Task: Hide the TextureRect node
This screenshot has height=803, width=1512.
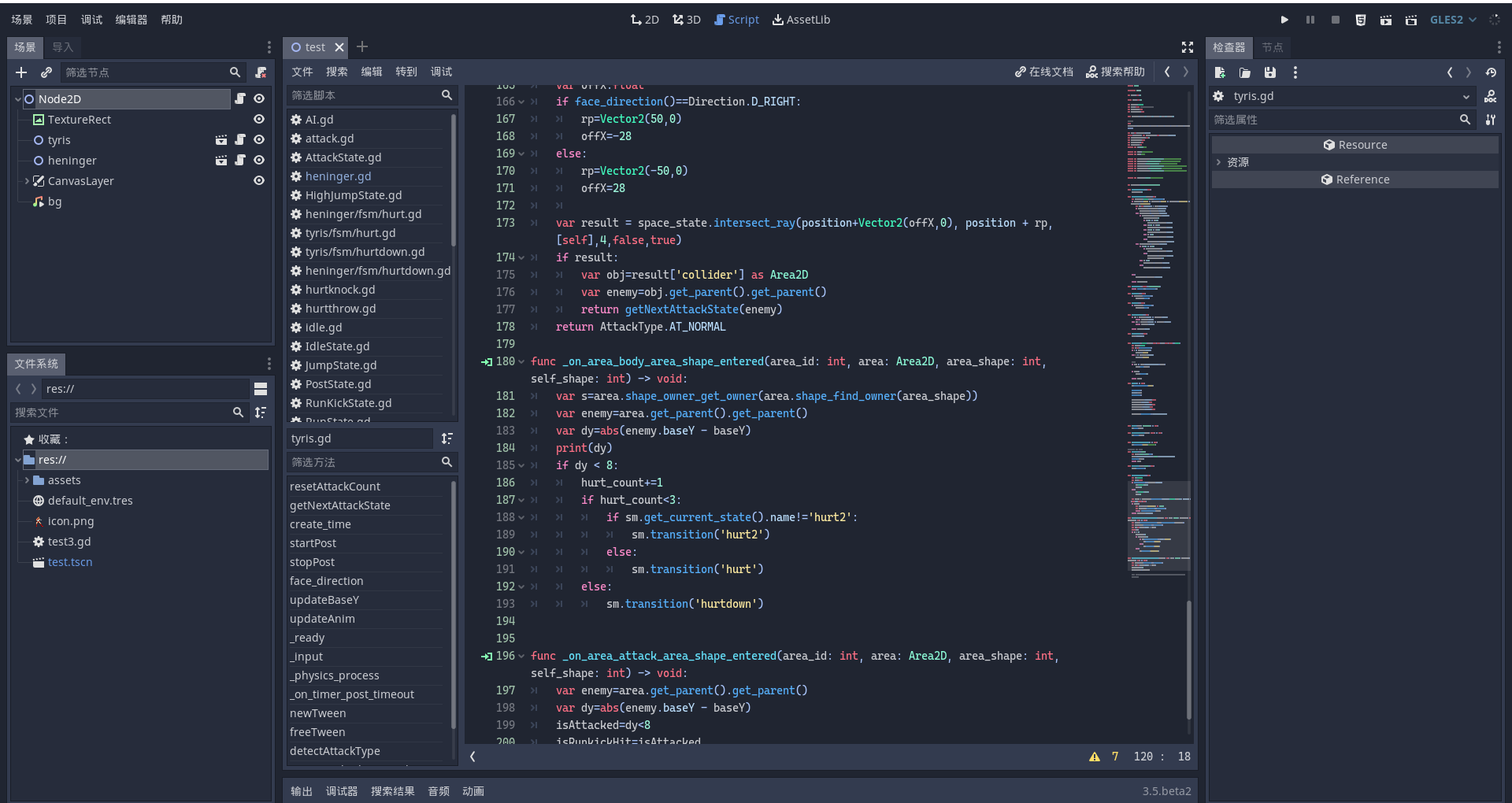Action: click(258, 120)
